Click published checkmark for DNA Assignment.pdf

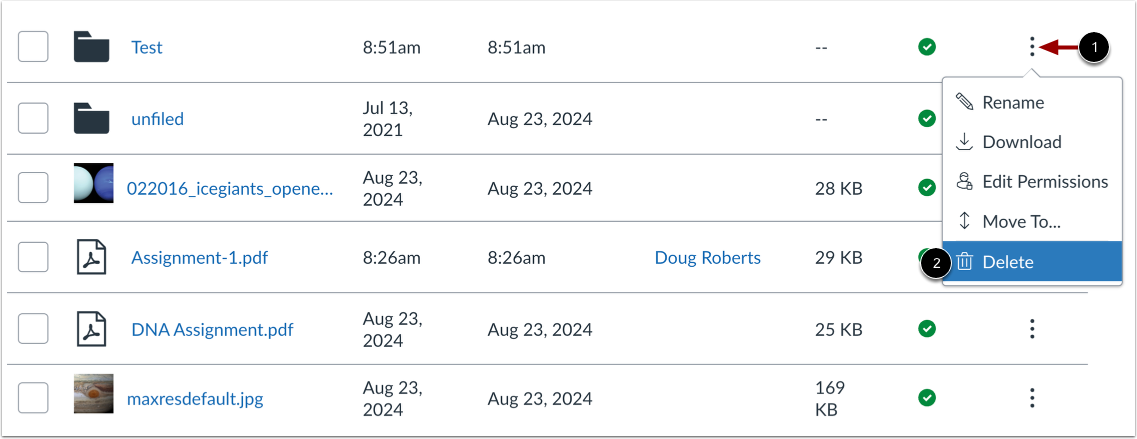coord(927,329)
